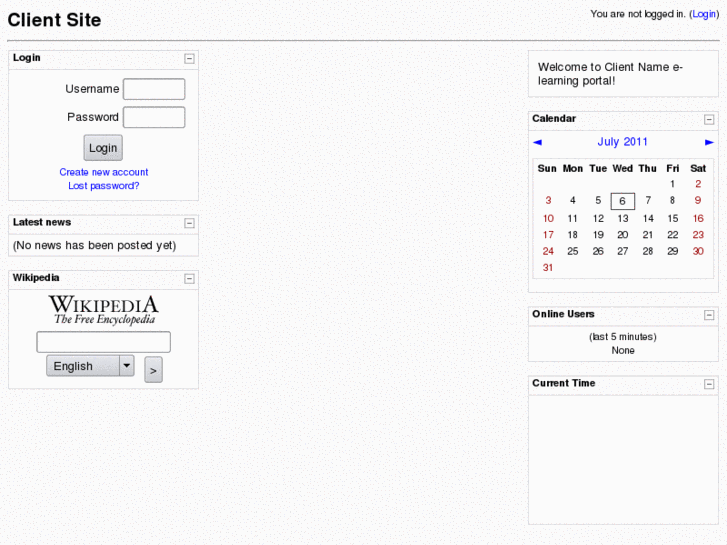Viewport: 727px width, 545px height.
Task: Open the Lost password? link
Action: click(104, 186)
